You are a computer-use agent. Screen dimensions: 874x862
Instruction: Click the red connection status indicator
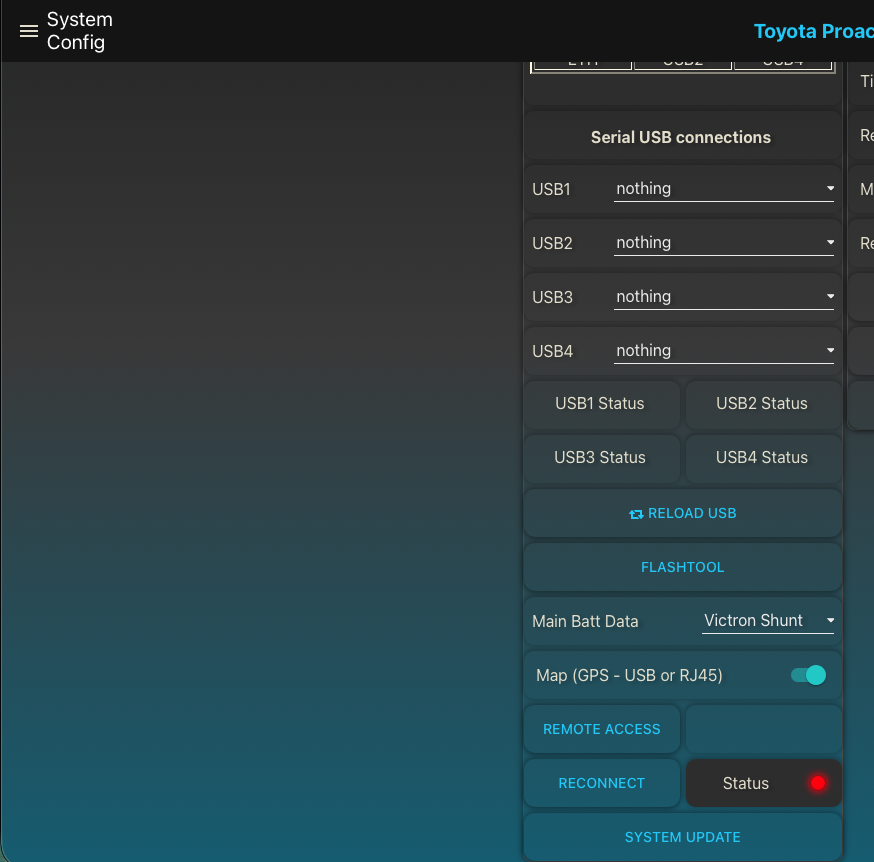[818, 783]
